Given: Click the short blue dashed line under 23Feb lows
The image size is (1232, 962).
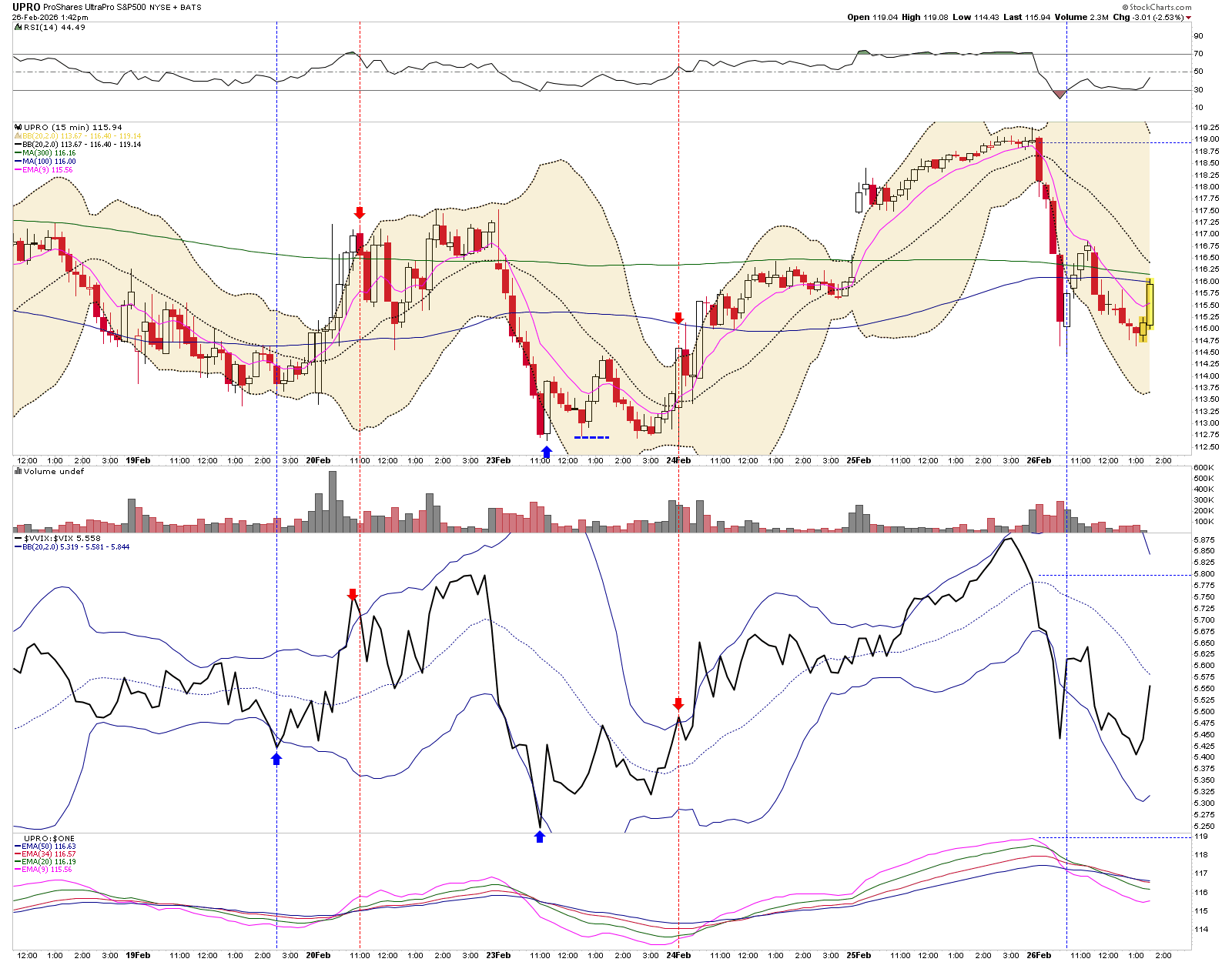Looking at the screenshot, I should (591, 438).
